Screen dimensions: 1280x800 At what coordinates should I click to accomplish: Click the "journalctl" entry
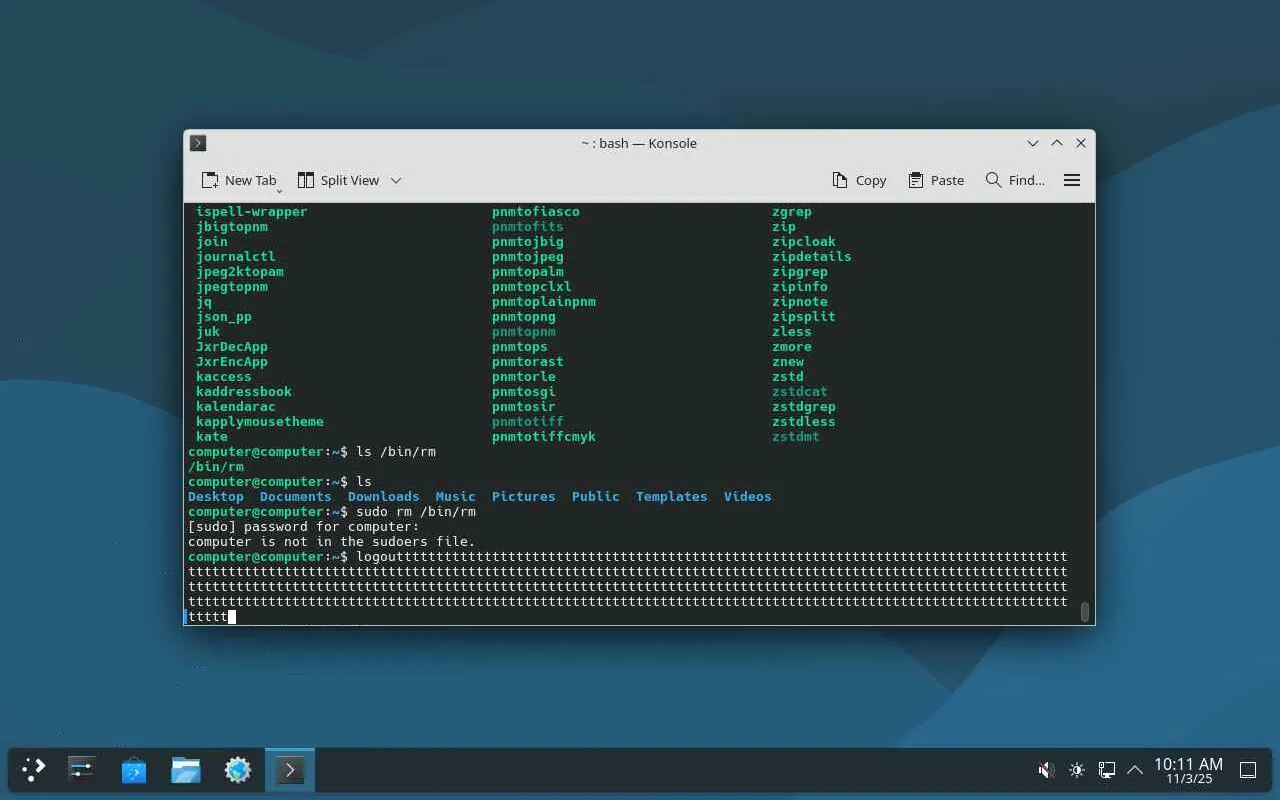coord(236,257)
